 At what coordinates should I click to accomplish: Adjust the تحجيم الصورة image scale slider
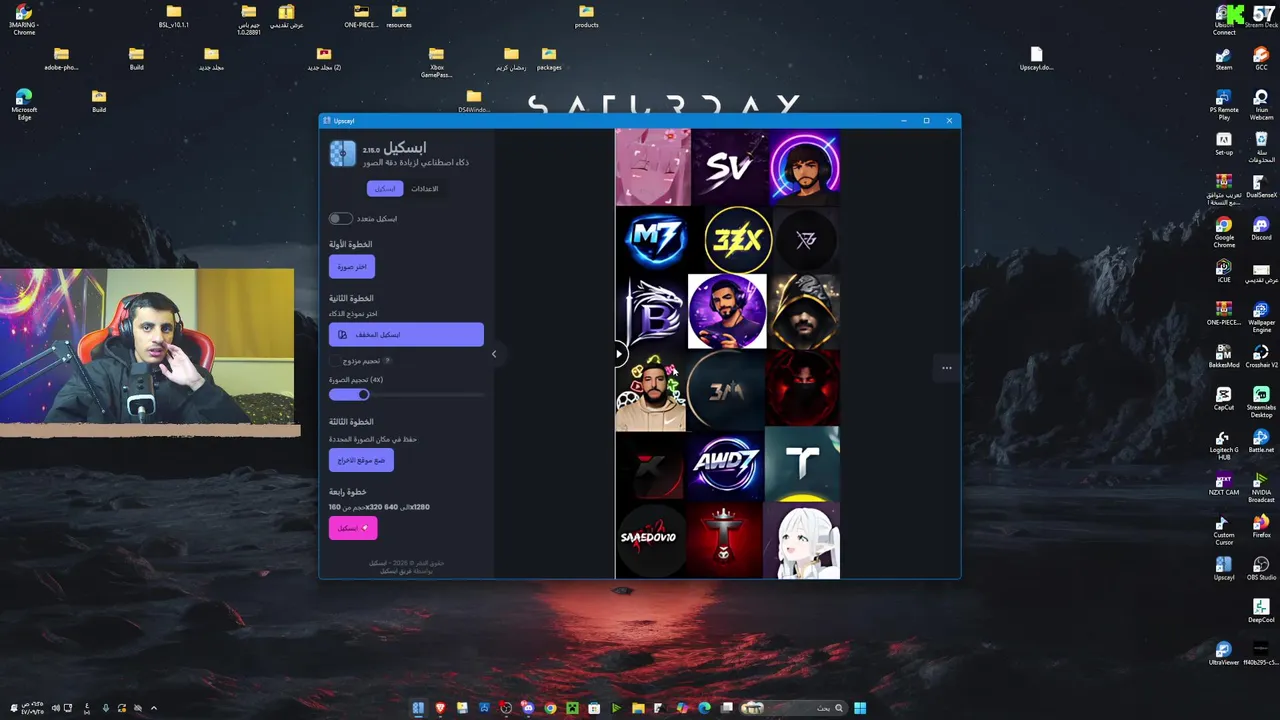406,394
